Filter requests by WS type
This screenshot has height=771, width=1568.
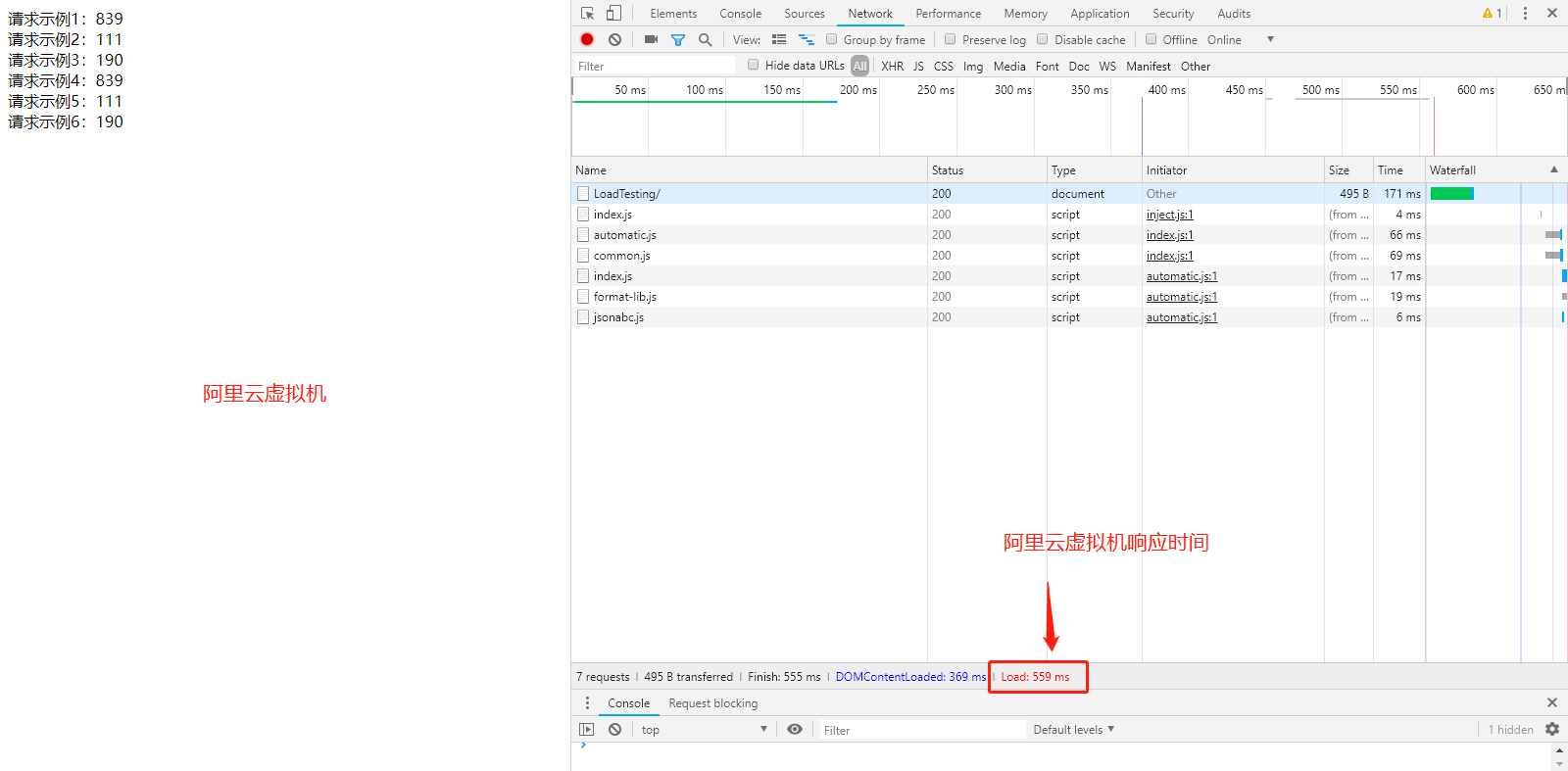(x=1107, y=66)
